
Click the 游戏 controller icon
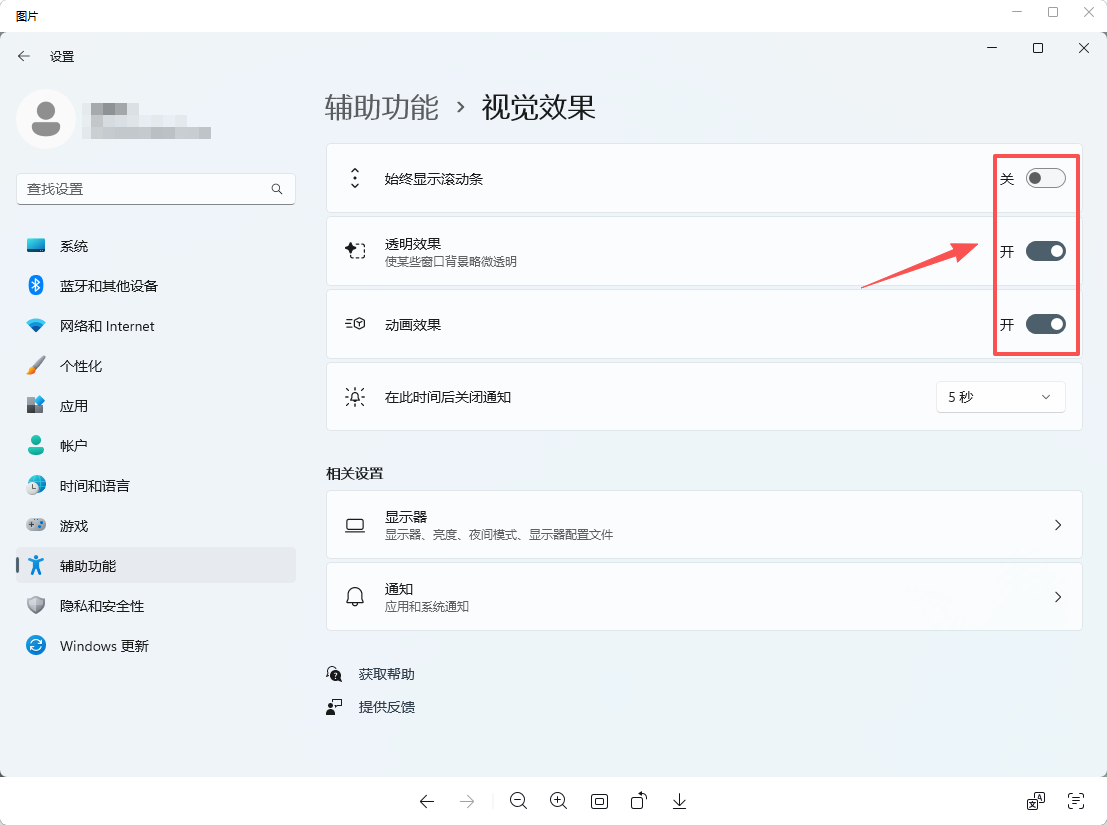coord(36,525)
